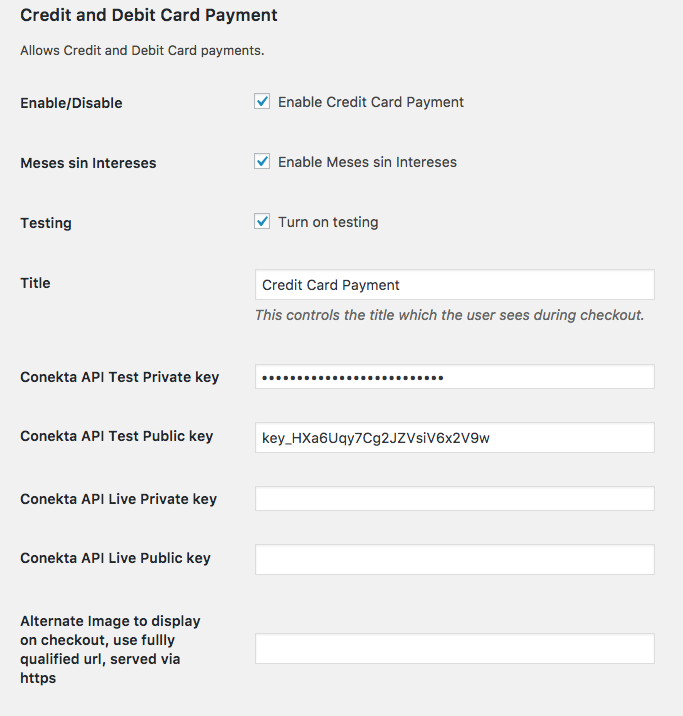Click the "Conekta API Live Private key" label

[x=118, y=499]
